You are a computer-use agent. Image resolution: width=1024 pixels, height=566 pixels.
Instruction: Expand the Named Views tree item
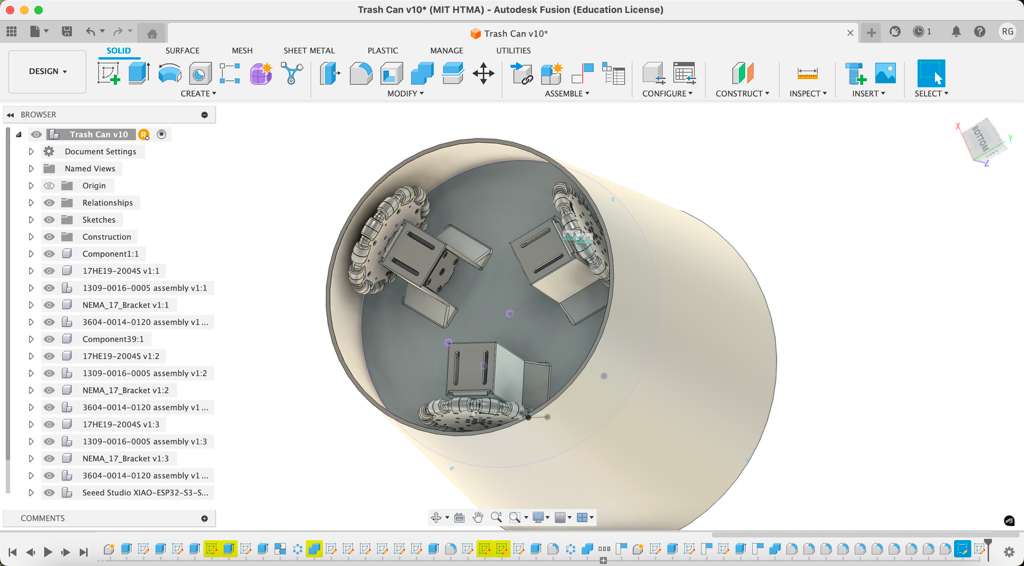(x=31, y=169)
